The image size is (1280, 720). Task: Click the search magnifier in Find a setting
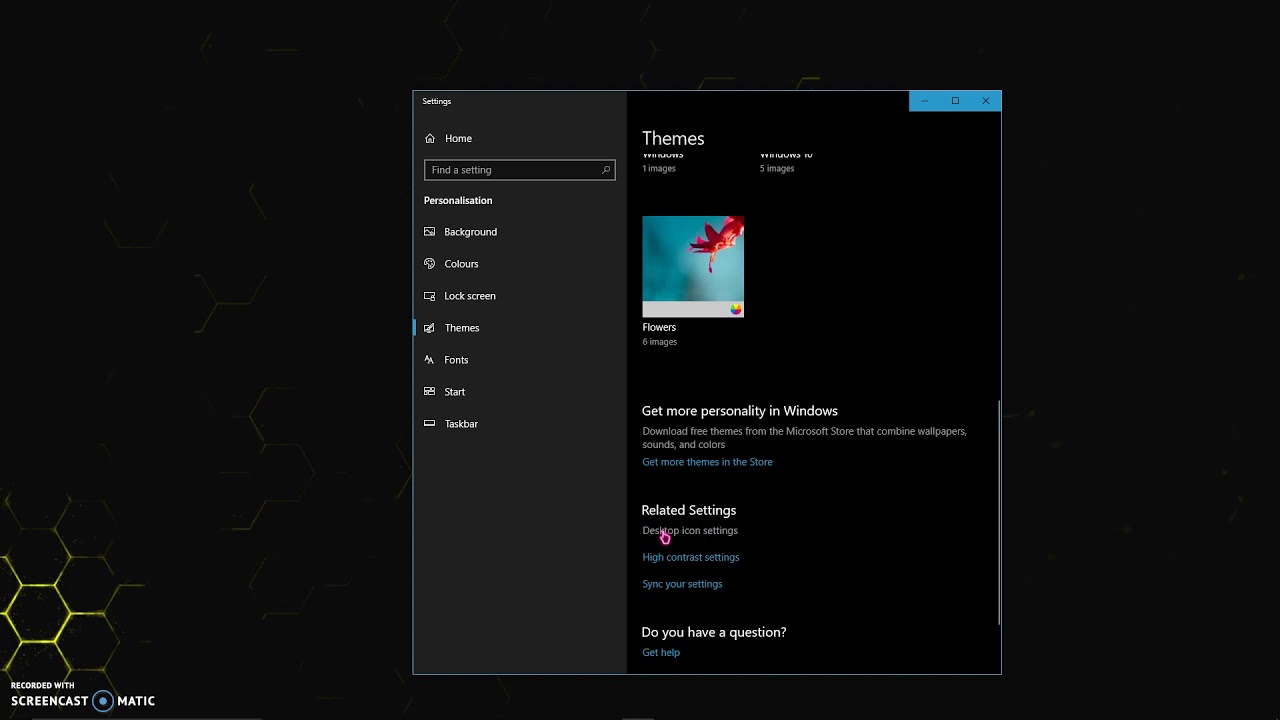[605, 170]
